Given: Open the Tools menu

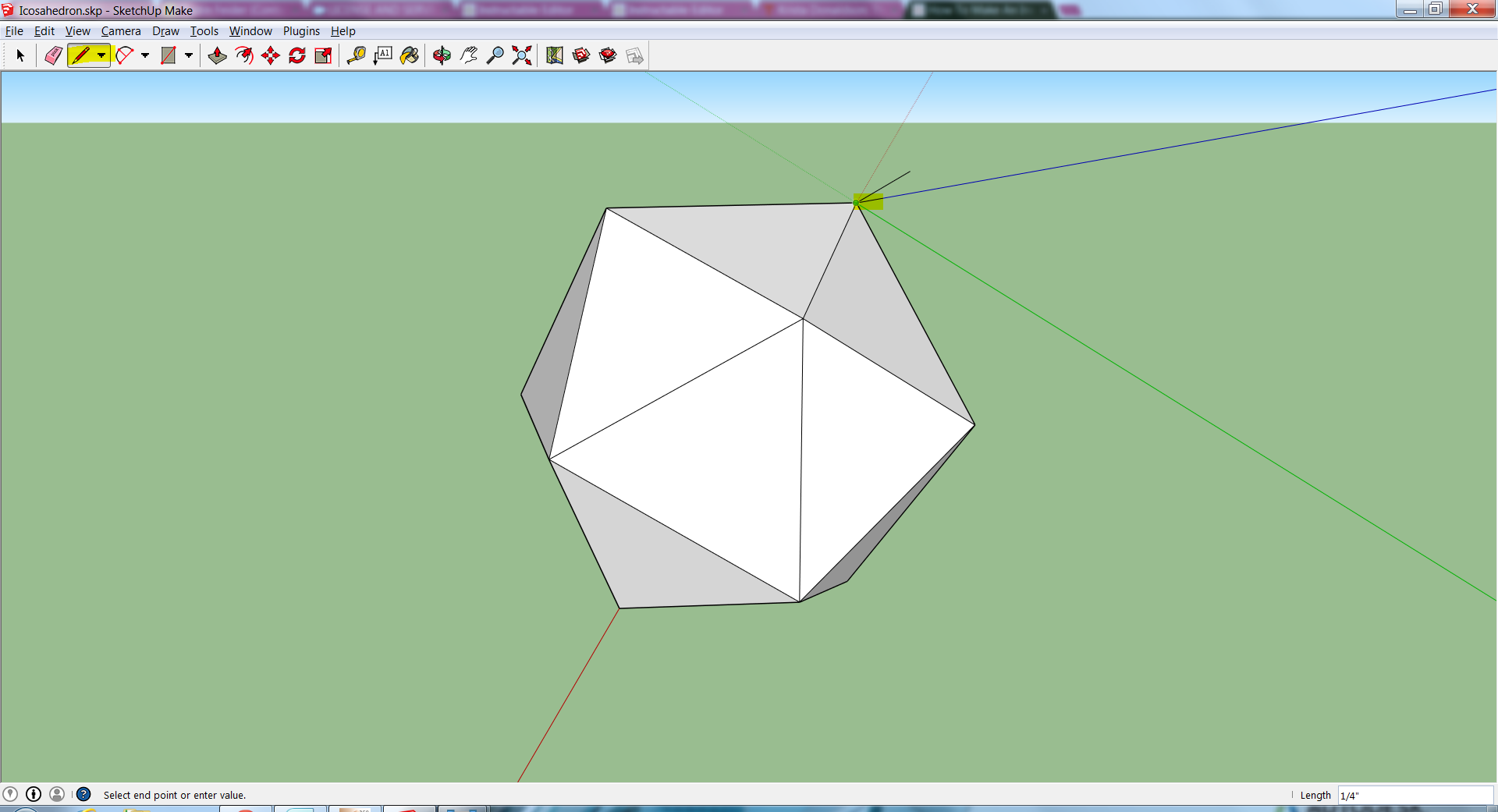Looking at the screenshot, I should (204, 31).
